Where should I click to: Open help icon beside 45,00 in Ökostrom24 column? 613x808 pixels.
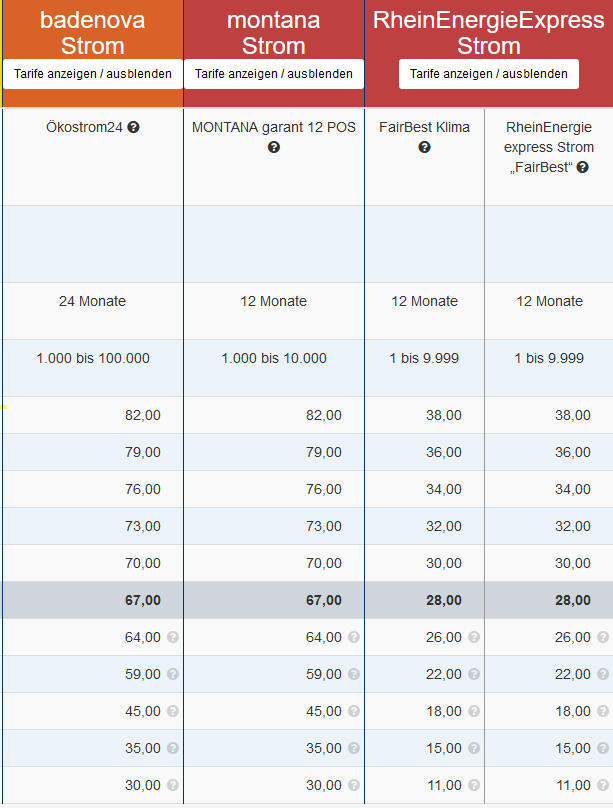click(x=172, y=711)
